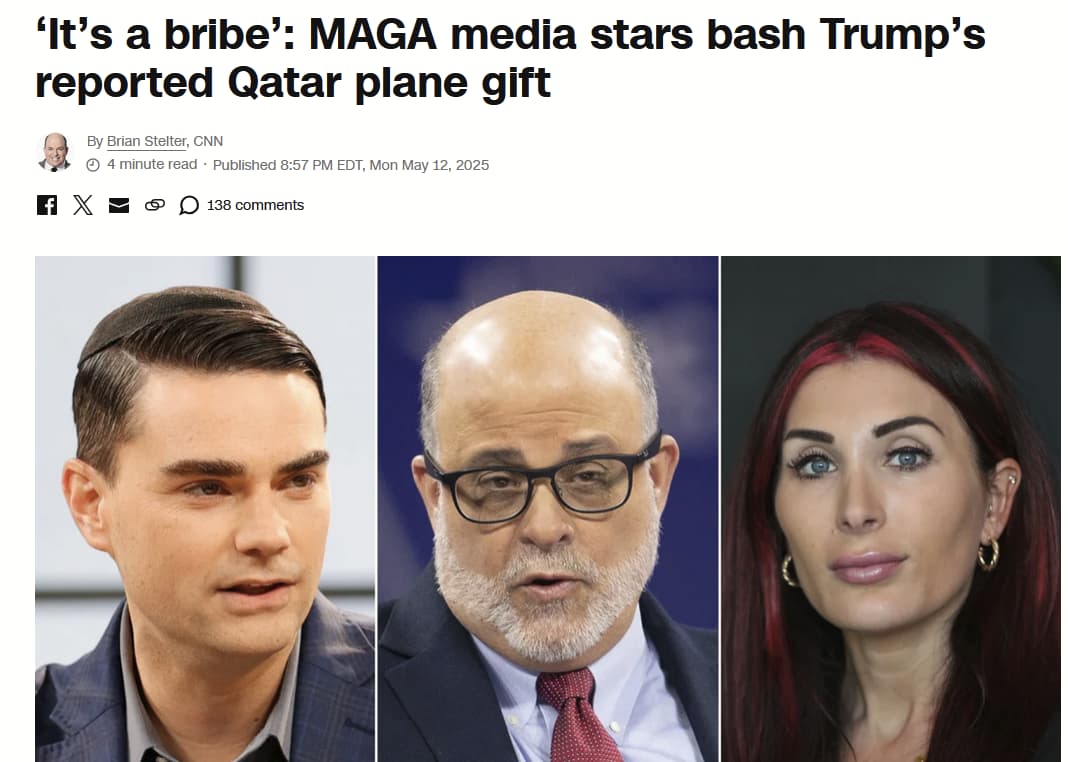Image resolution: width=1068 pixels, height=762 pixels.
Task: Open the author avatar beside the byline
Action: [x=54, y=152]
